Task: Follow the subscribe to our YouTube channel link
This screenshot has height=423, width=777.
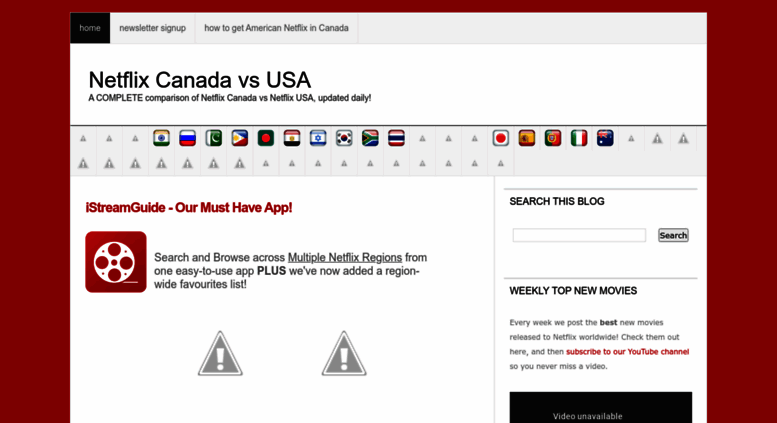Action: [627, 352]
